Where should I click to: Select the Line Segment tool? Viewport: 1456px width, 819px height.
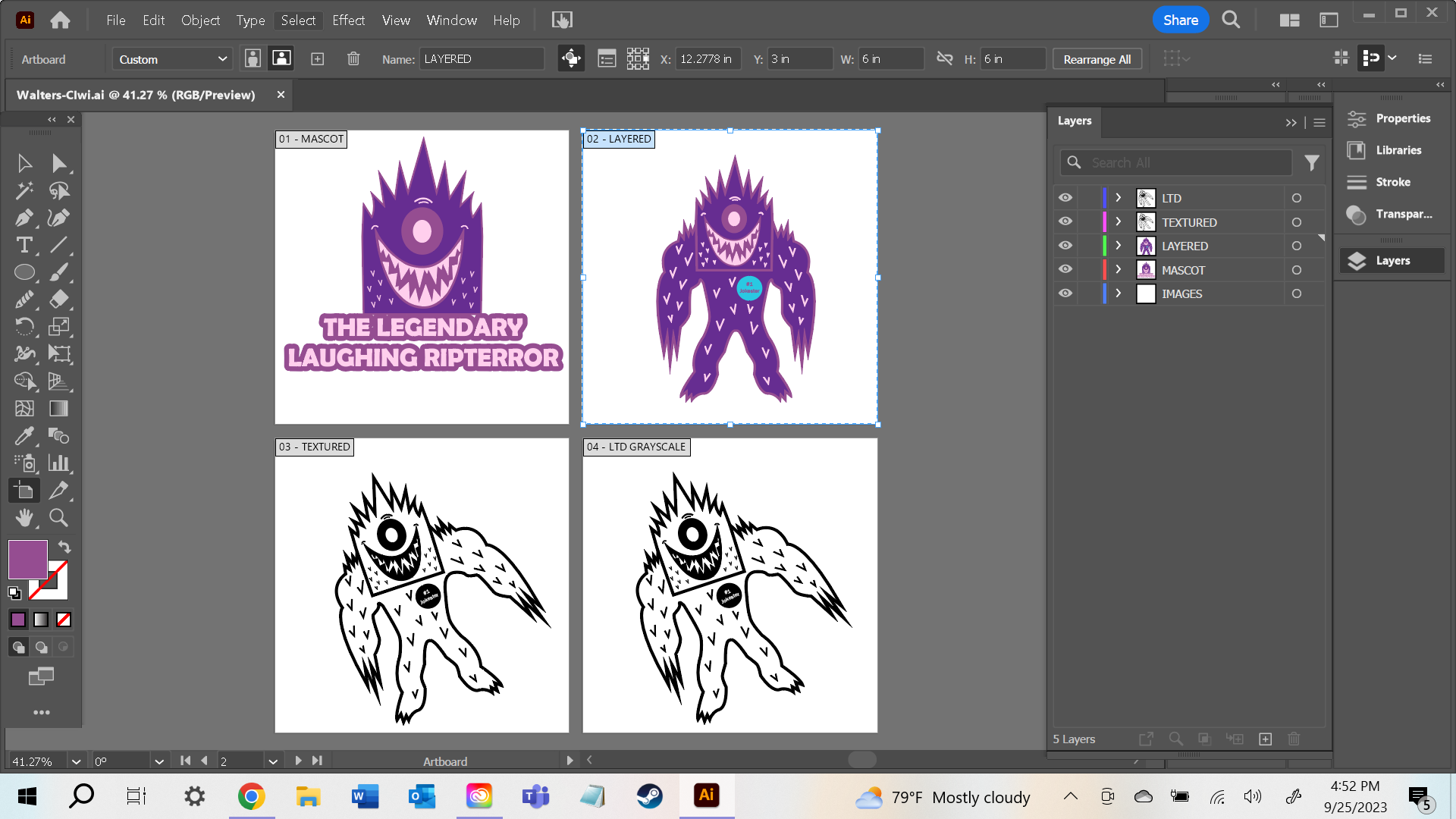coord(59,245)
